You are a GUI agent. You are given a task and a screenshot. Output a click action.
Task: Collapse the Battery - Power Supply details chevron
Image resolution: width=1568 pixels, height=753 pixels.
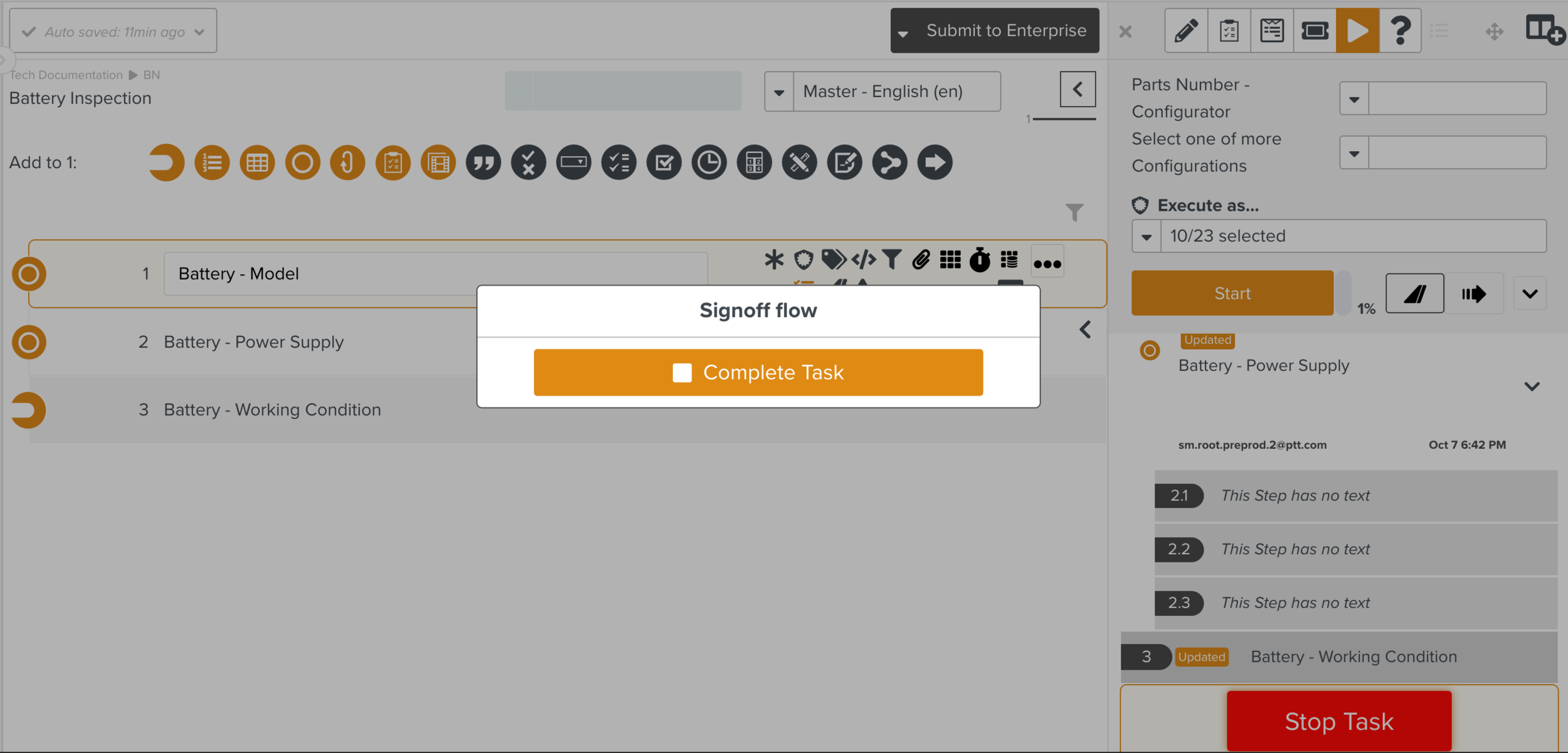[1533, 386]
